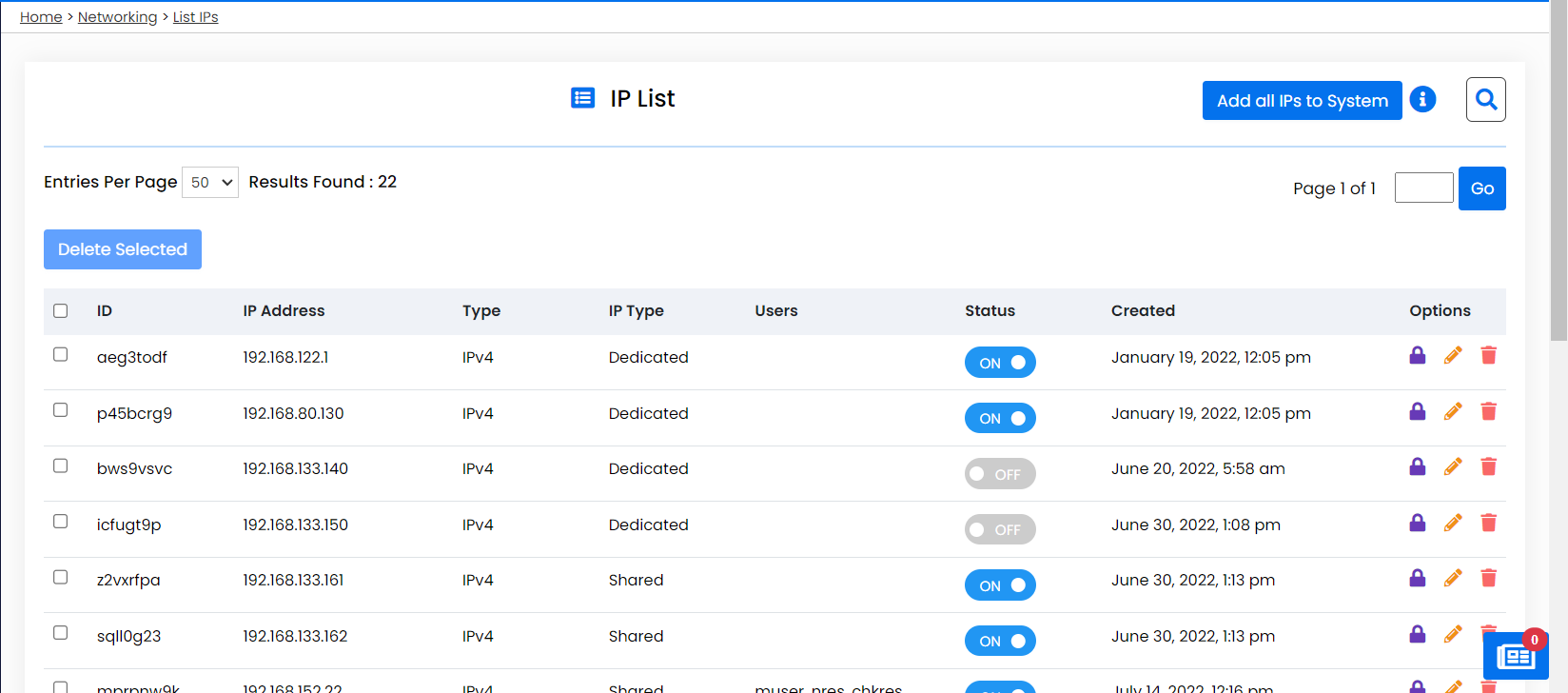Delete IP 192.168.133.140 using trash icon
Image resolution: width=1568 pixels, height=693 pixels.
(x=1488, y=466)
